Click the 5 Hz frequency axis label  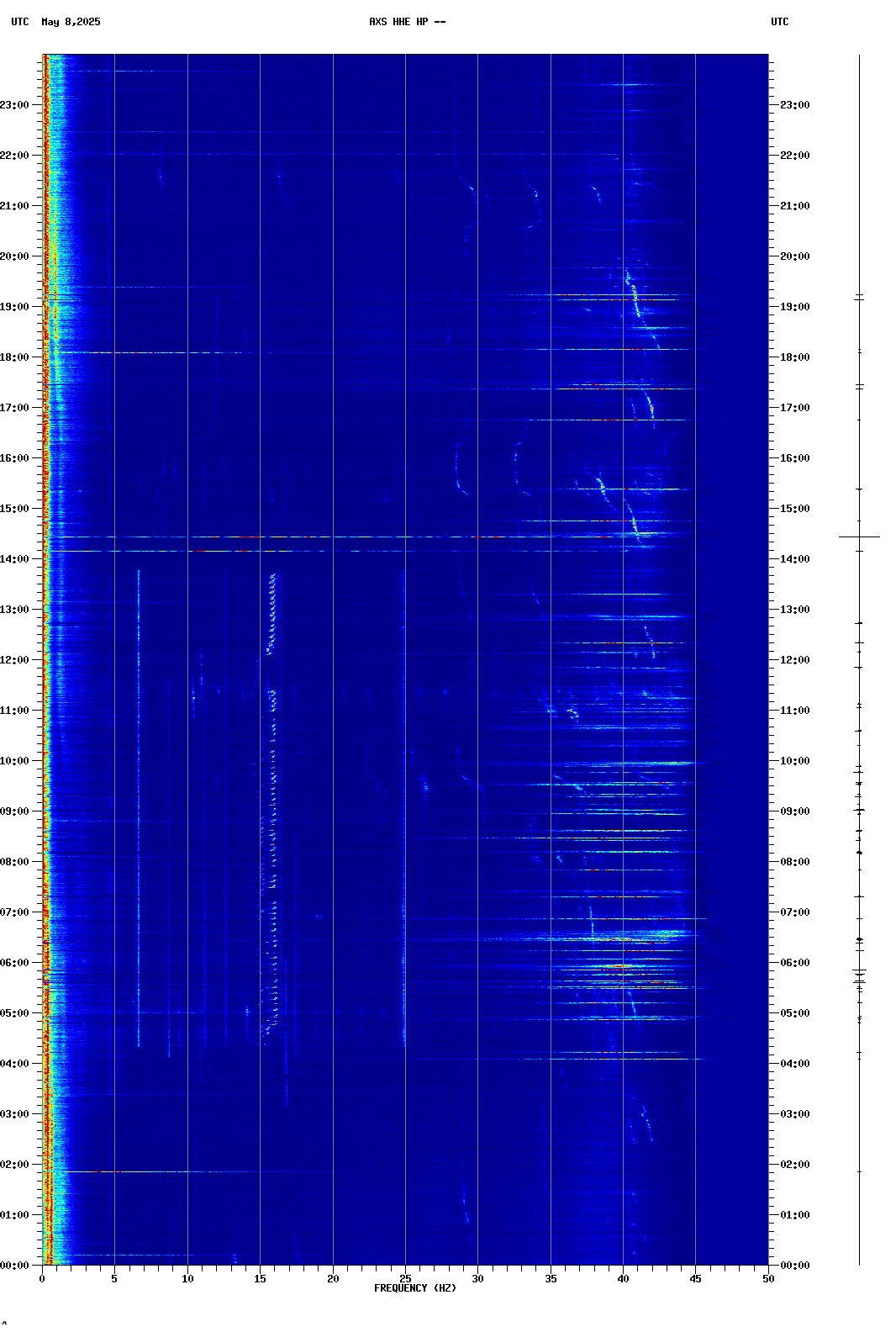(114, 1279)
